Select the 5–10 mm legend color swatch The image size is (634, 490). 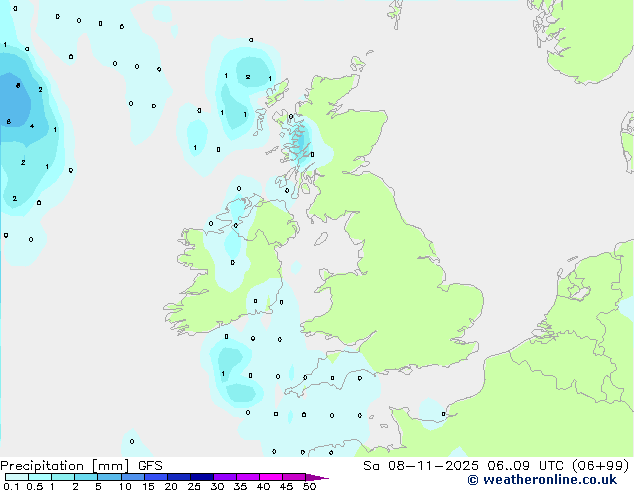[x=109, y=477]
